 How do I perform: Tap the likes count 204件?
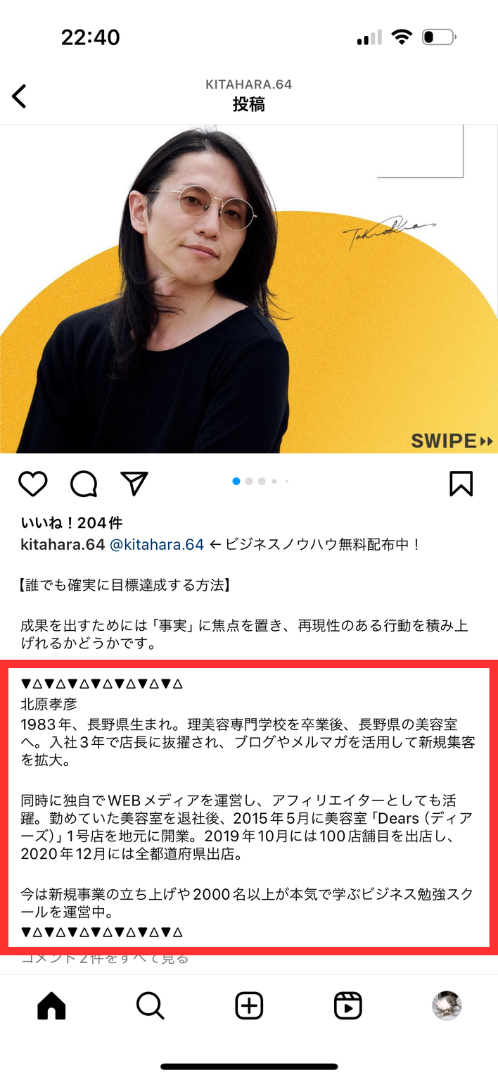(72, 522)
